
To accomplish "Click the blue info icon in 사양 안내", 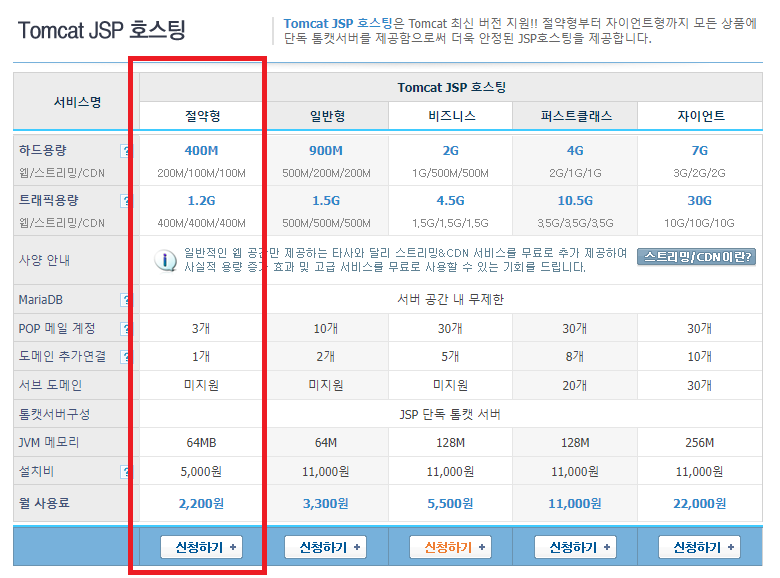I will click(165, 260).
